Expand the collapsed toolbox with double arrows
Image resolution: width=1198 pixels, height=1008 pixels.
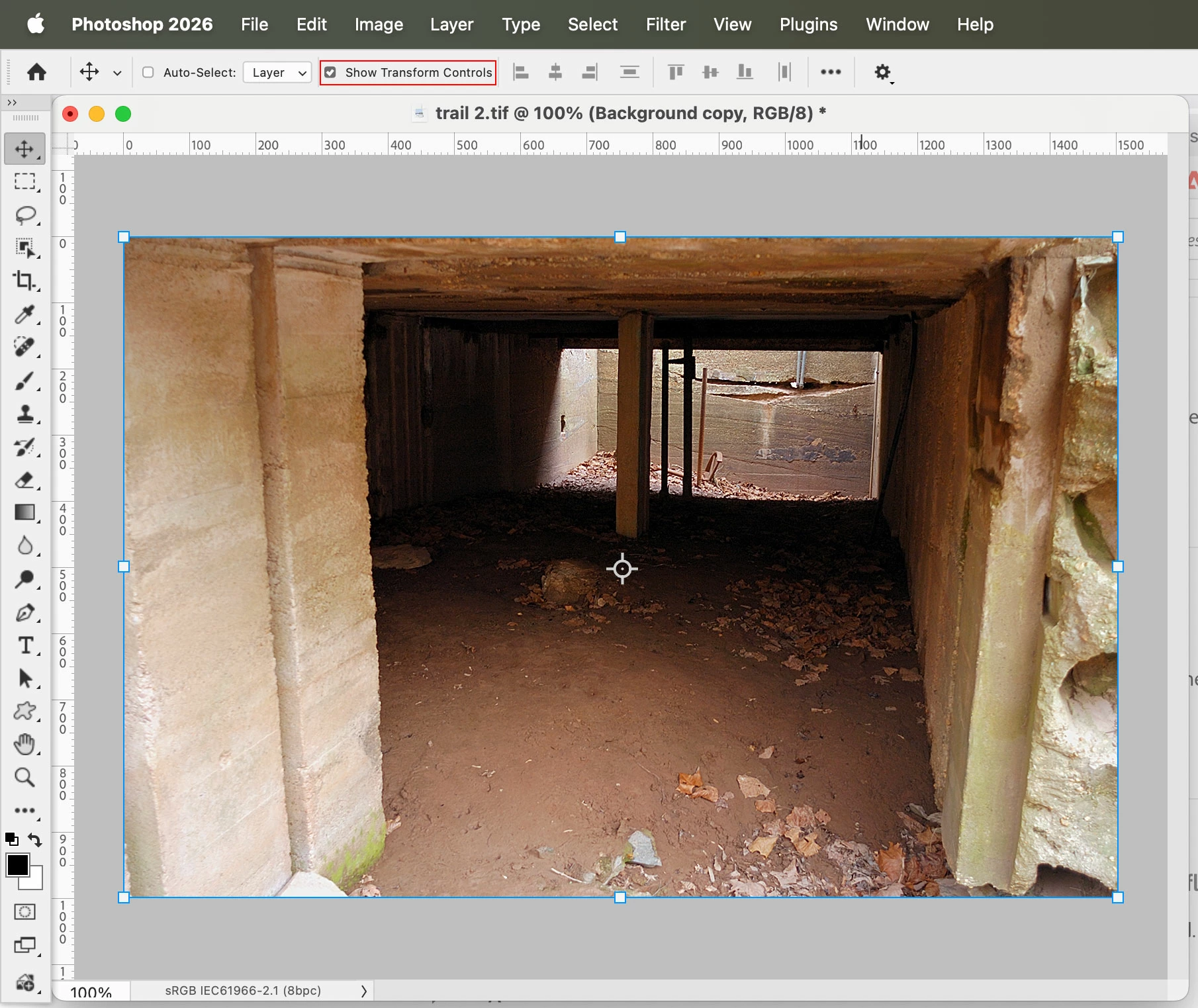pyautogui.click(x=11, y=103)
